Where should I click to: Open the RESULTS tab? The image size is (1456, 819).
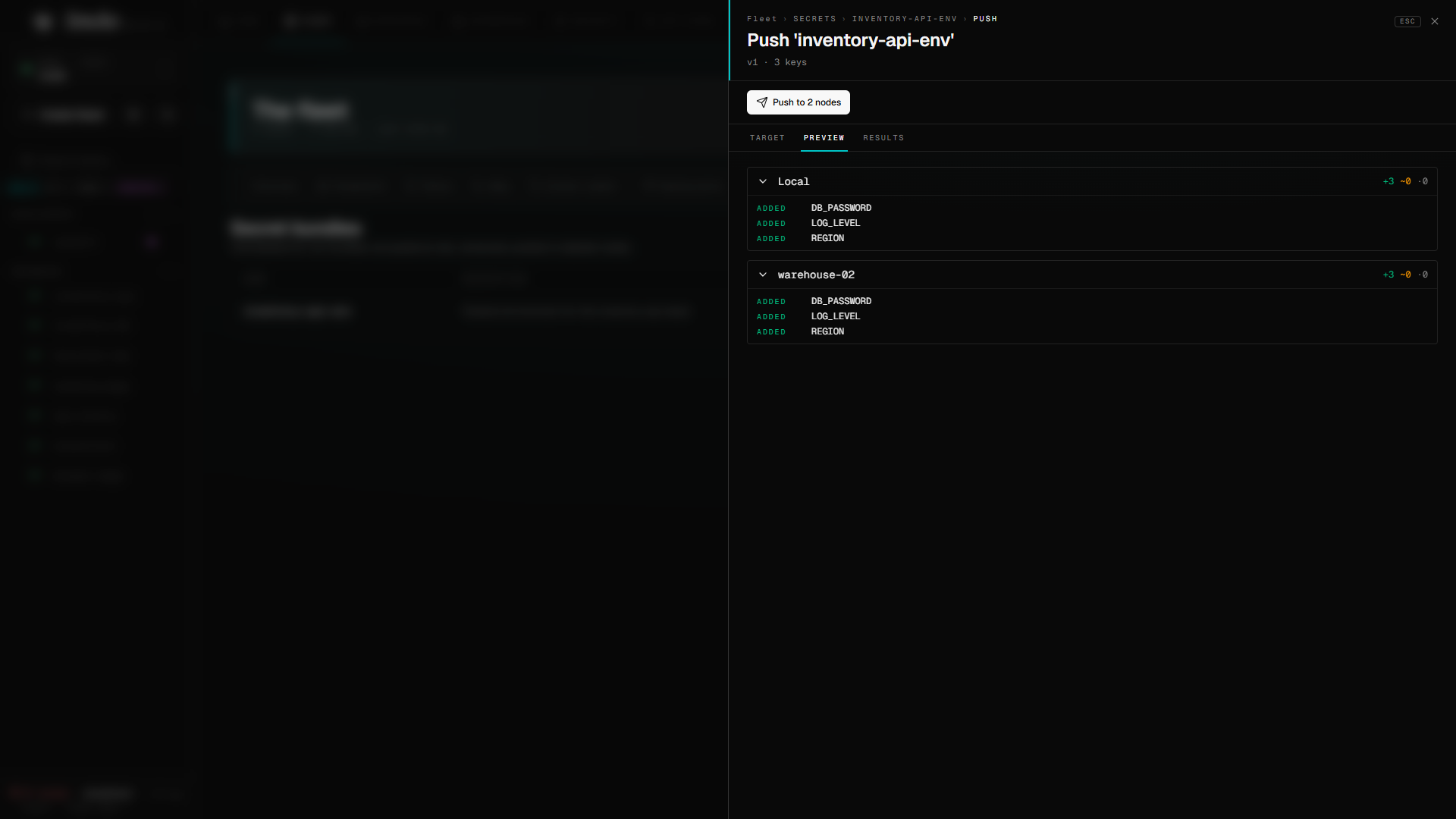tap(883, 138)
